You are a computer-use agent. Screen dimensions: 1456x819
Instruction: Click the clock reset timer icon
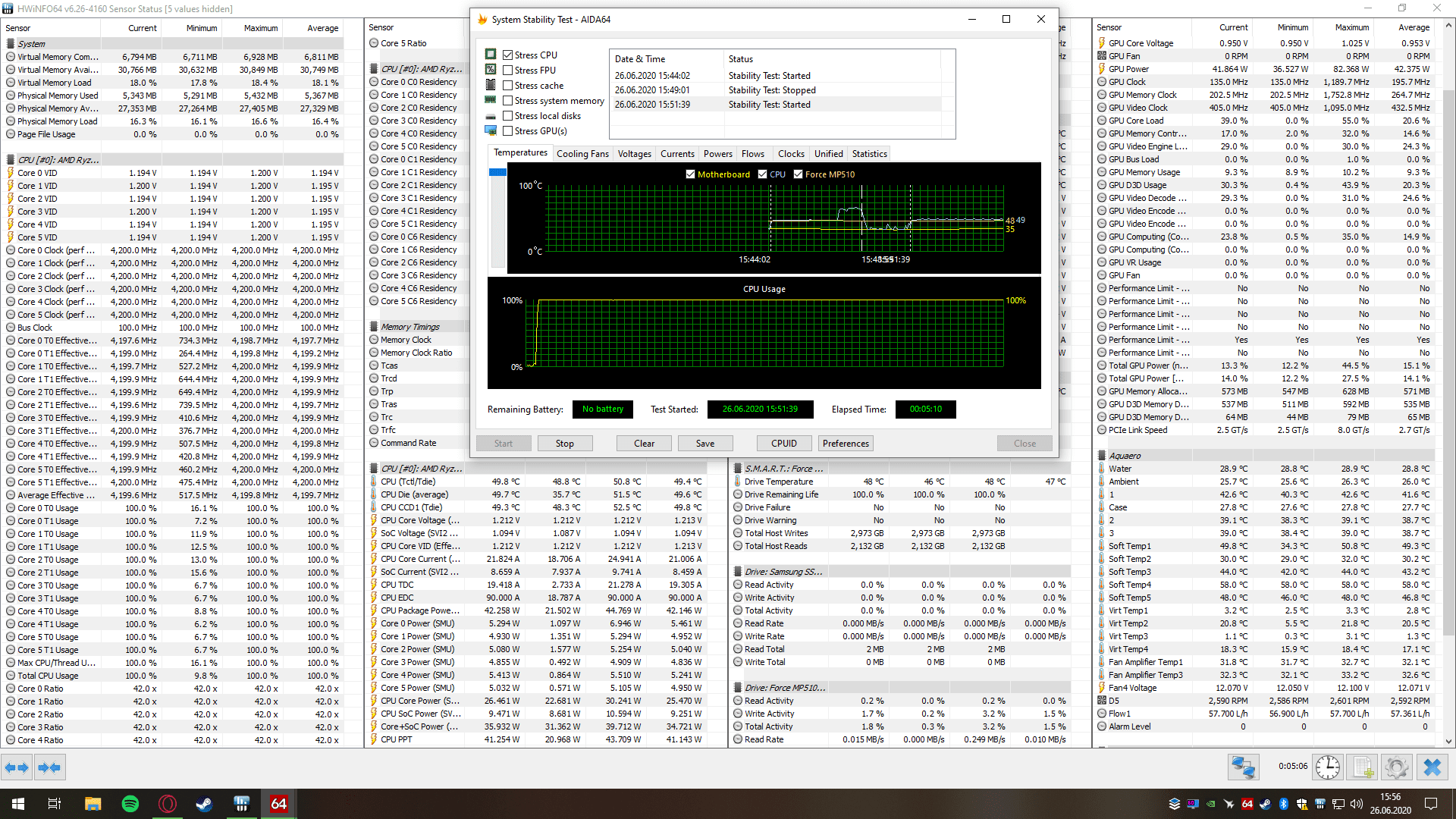pyautogui.click(x=1327, y=767)
